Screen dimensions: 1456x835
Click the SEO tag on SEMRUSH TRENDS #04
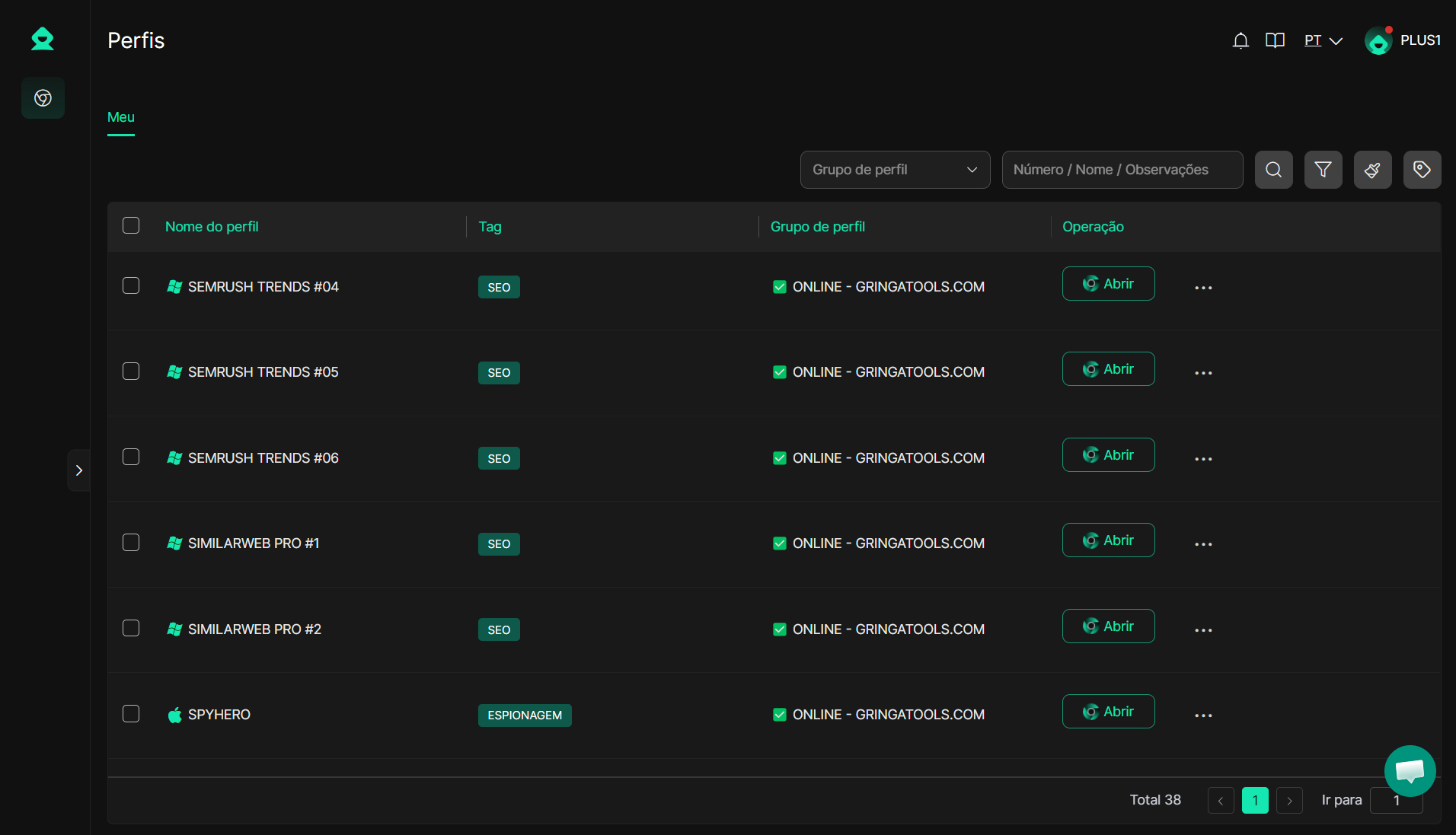tap(499, 288)
